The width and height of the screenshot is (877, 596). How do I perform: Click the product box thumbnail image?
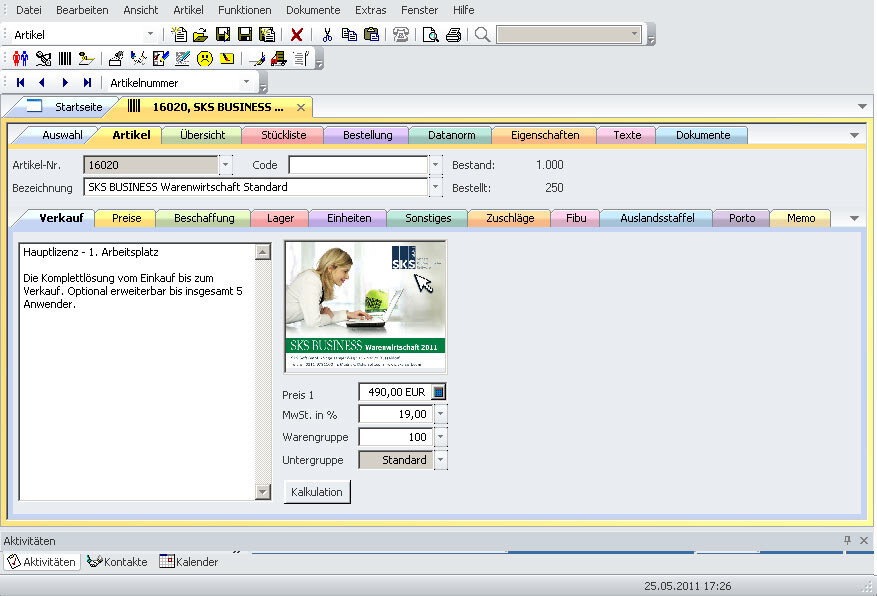click(x=365, y=306)
